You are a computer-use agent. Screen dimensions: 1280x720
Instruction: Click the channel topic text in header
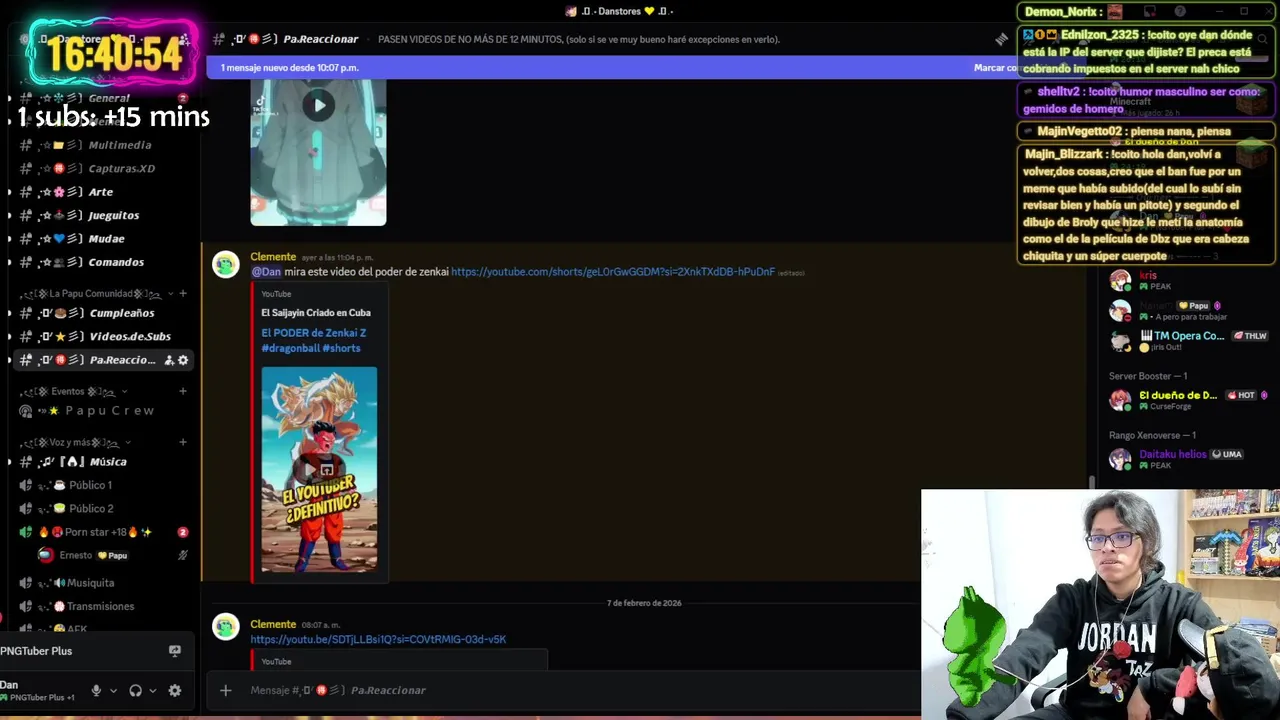[x=579, y=39]
